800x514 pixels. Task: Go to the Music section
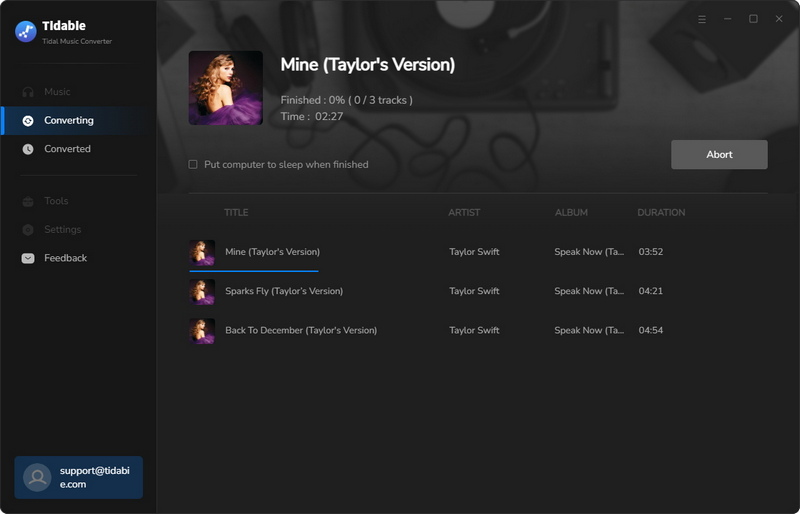(x=57, y=92)
